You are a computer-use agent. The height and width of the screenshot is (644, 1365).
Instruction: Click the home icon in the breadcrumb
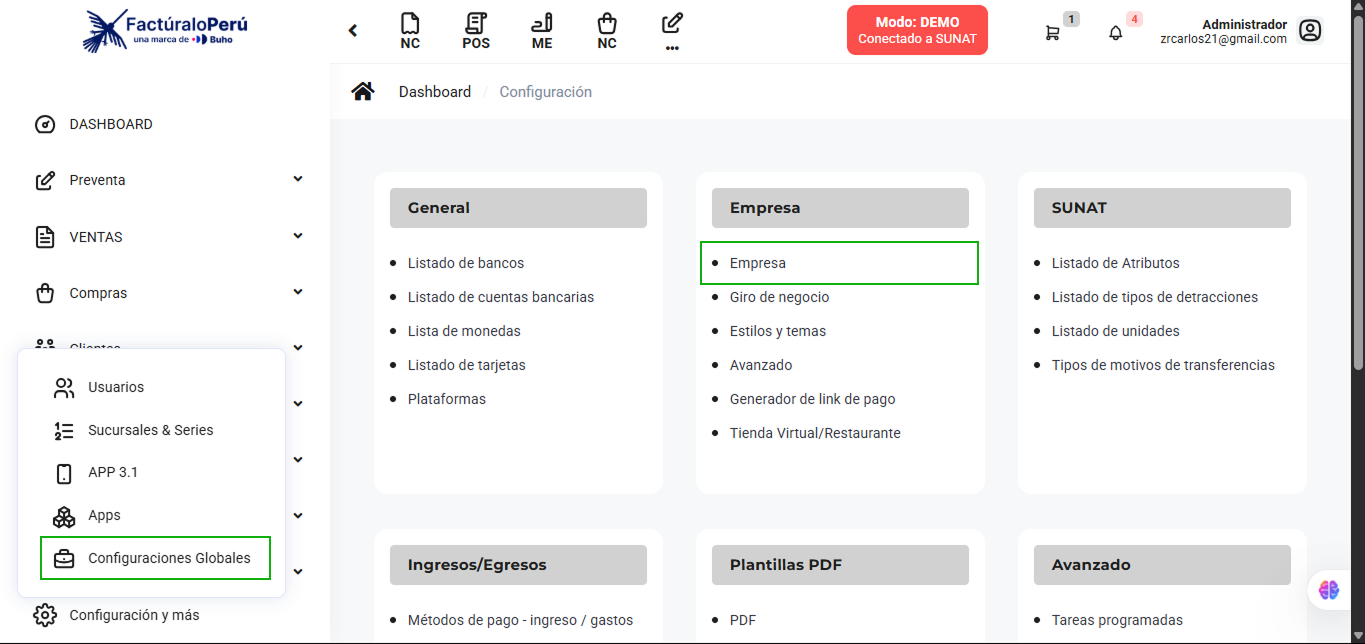tap(362, 90)
